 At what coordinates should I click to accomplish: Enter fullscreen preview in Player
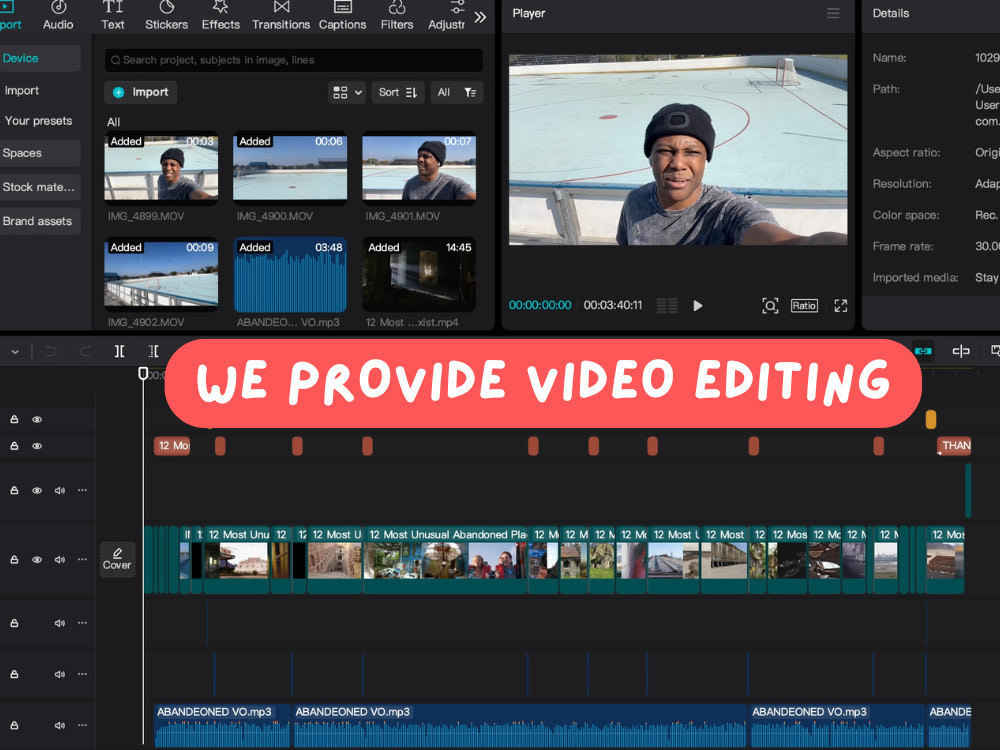[841, 305]
